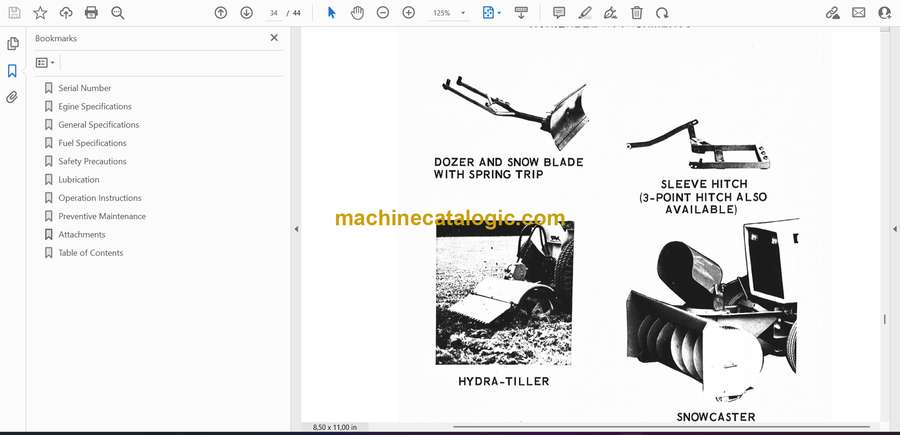Click the dozer and snow blade image
900x435 pixels.
tap(515, 115)
